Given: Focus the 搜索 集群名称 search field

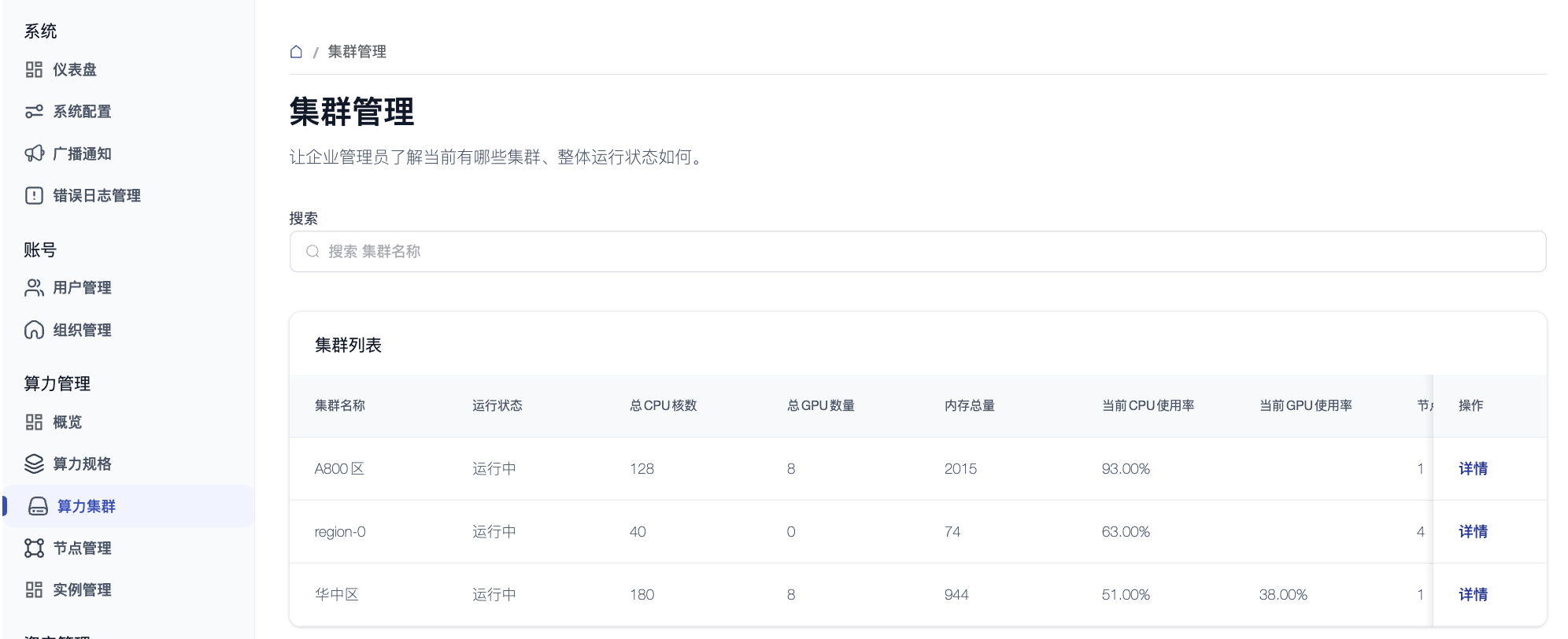Looking at the screenshot, I should pyautogui.click(x=917, y=252).
